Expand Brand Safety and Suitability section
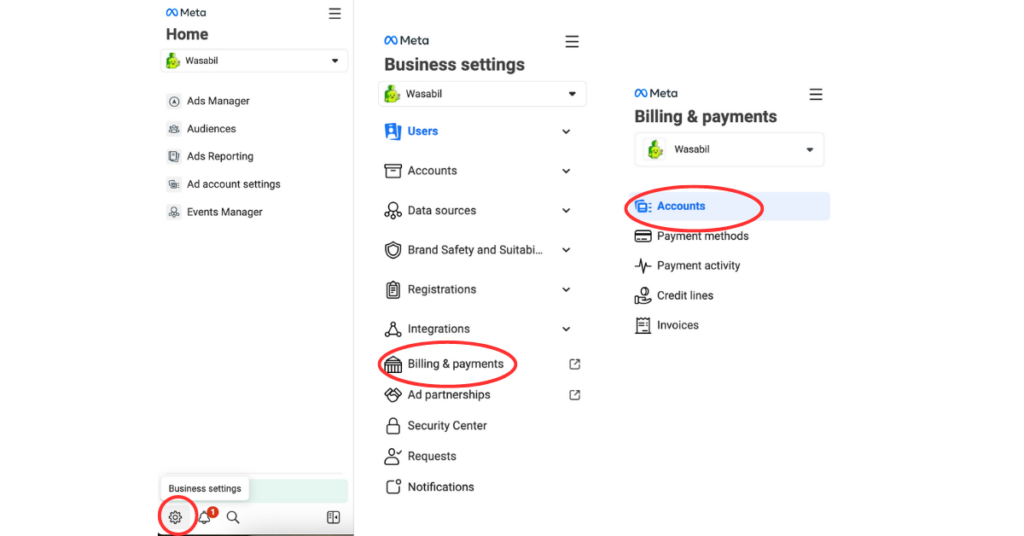 point(566,250)
